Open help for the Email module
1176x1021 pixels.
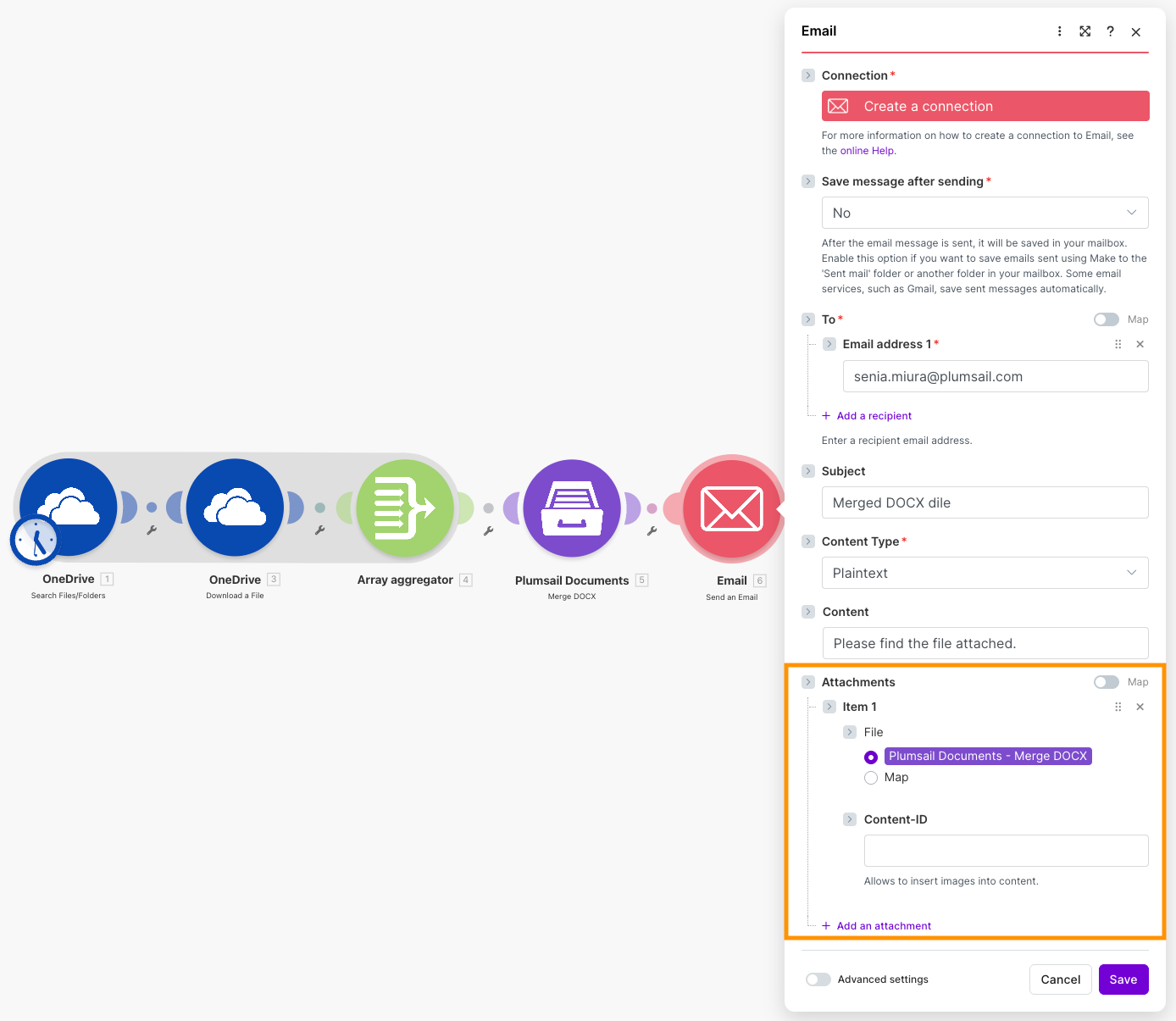click(x=1110, y=31)
